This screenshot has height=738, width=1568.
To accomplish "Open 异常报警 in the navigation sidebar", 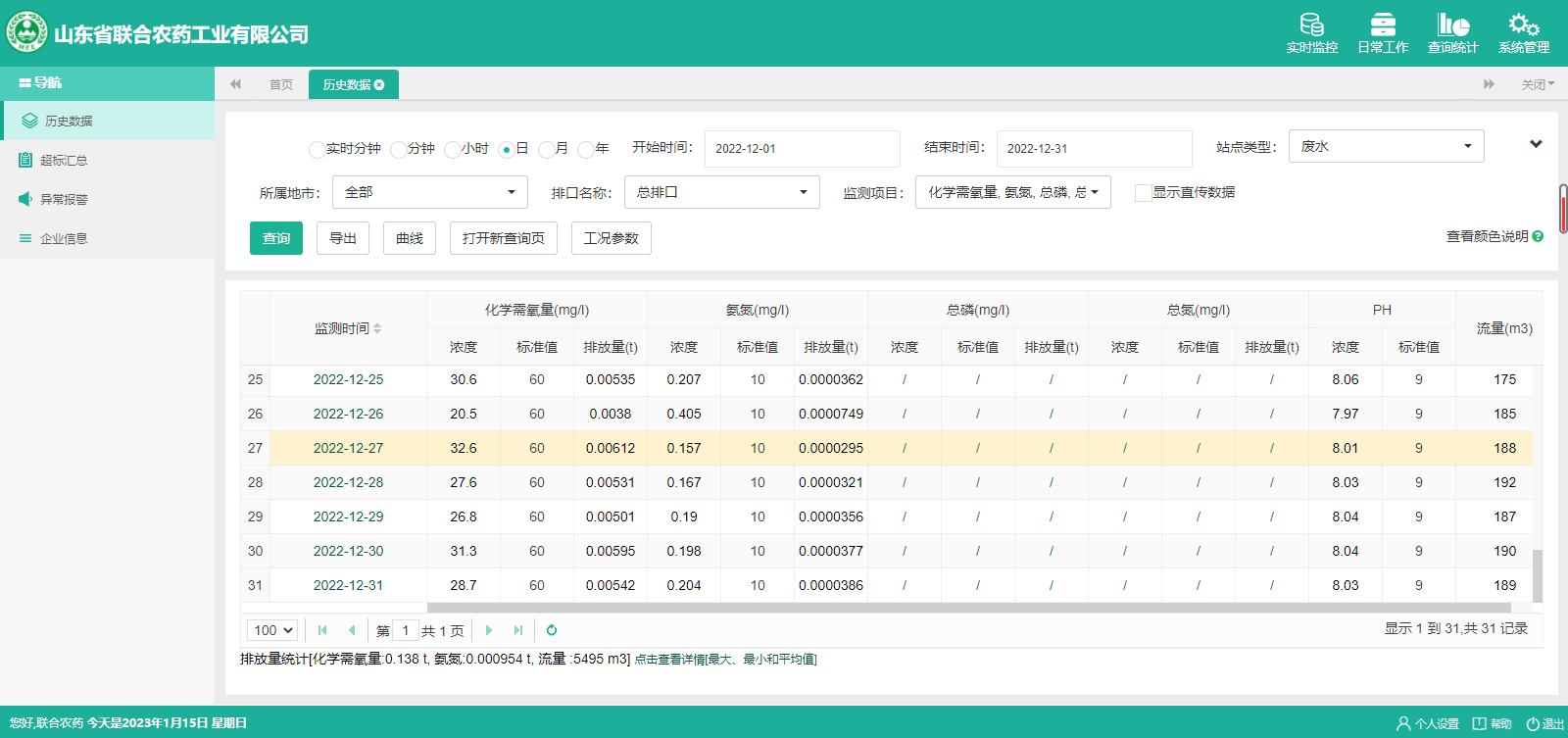I will (108, 199).
